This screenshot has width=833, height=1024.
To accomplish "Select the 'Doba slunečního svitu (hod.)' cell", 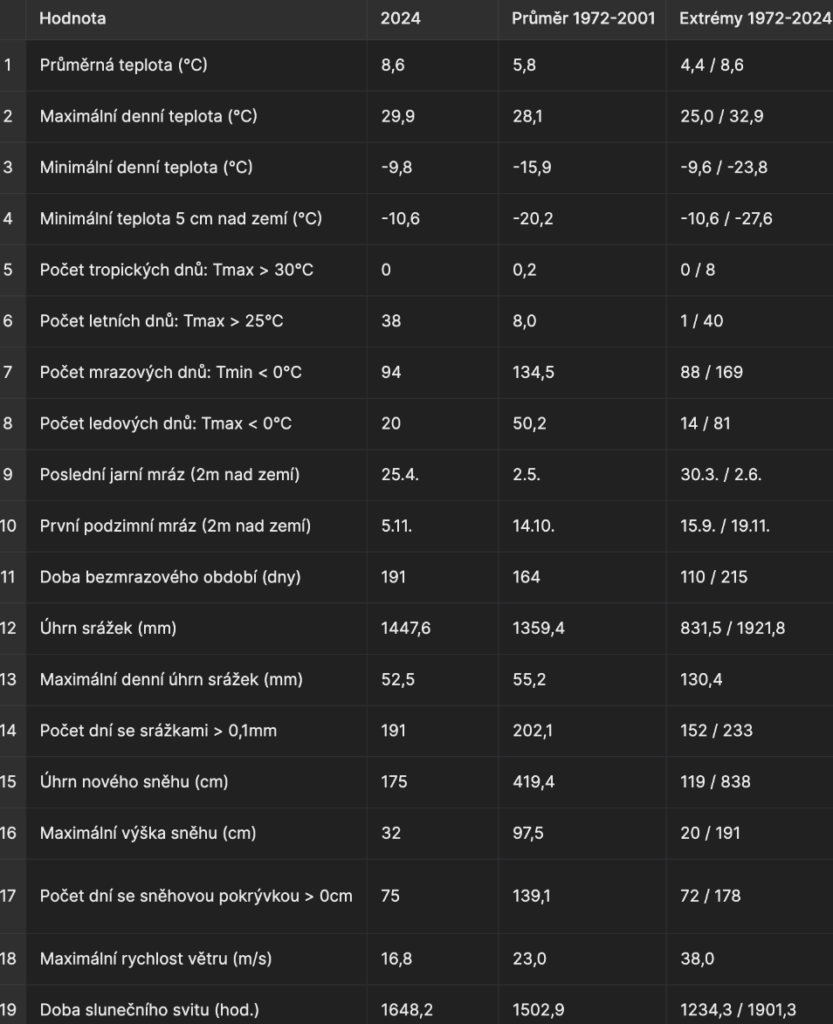I will click(149, 1010).
